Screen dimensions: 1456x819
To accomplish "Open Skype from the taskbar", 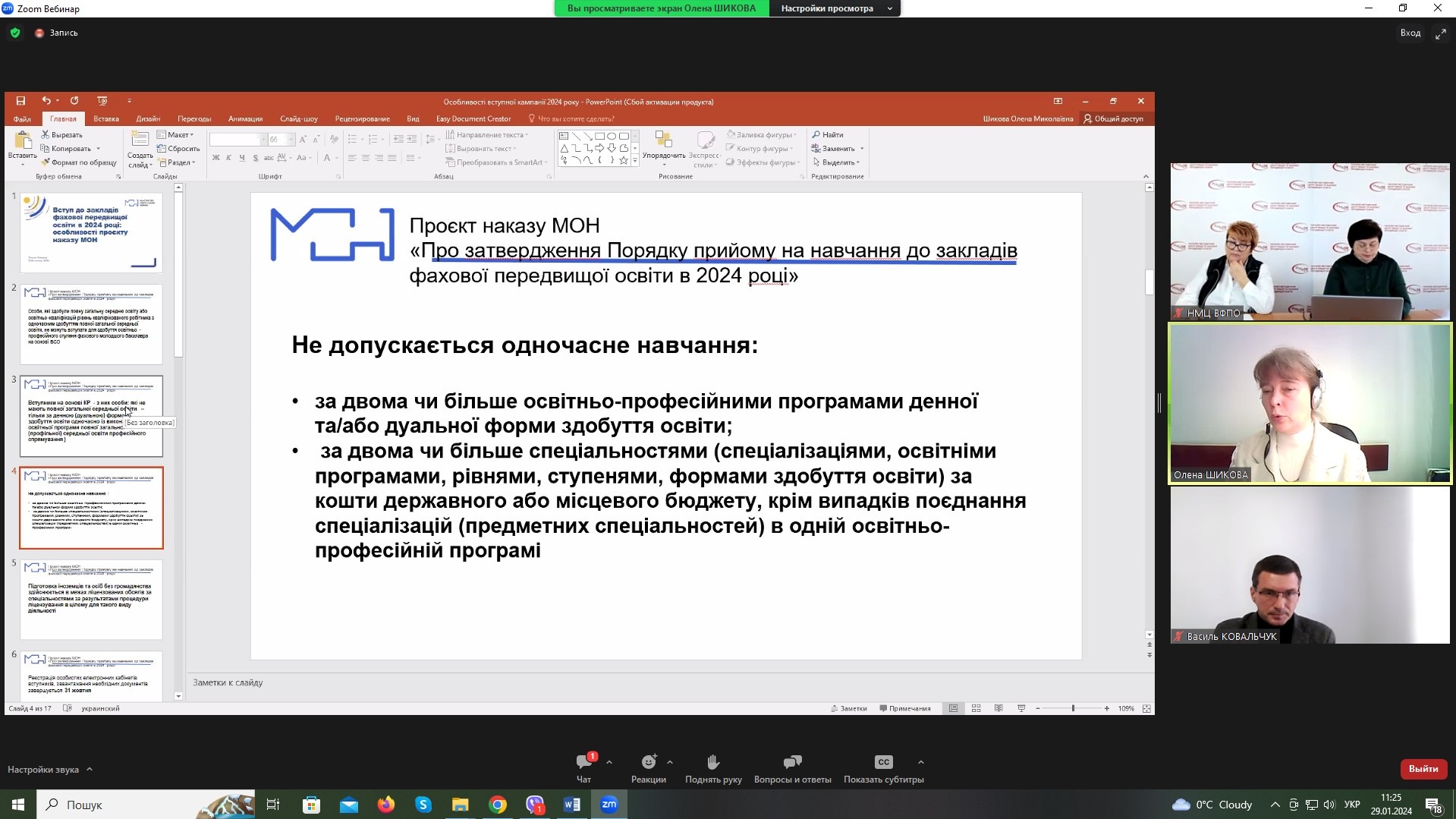I will 423,805.
